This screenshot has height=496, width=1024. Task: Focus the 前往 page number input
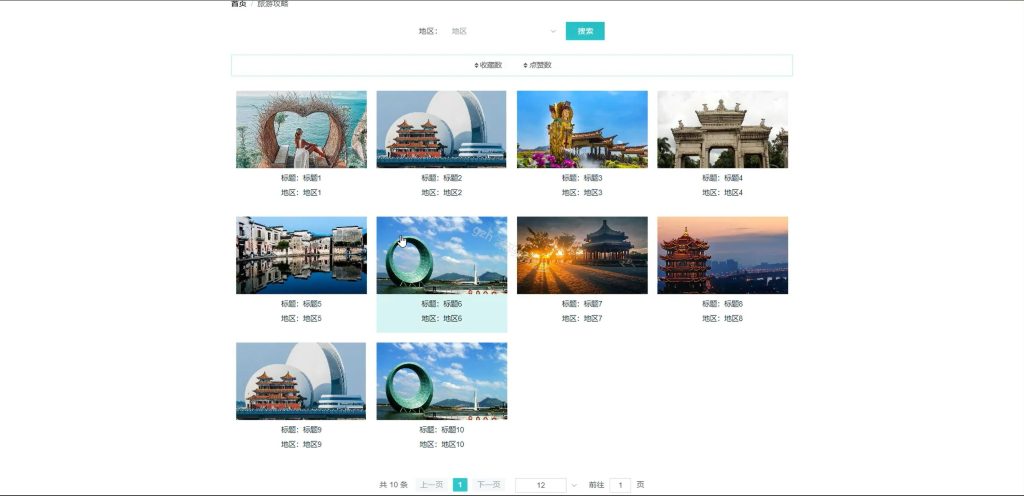tap(620, 485)
